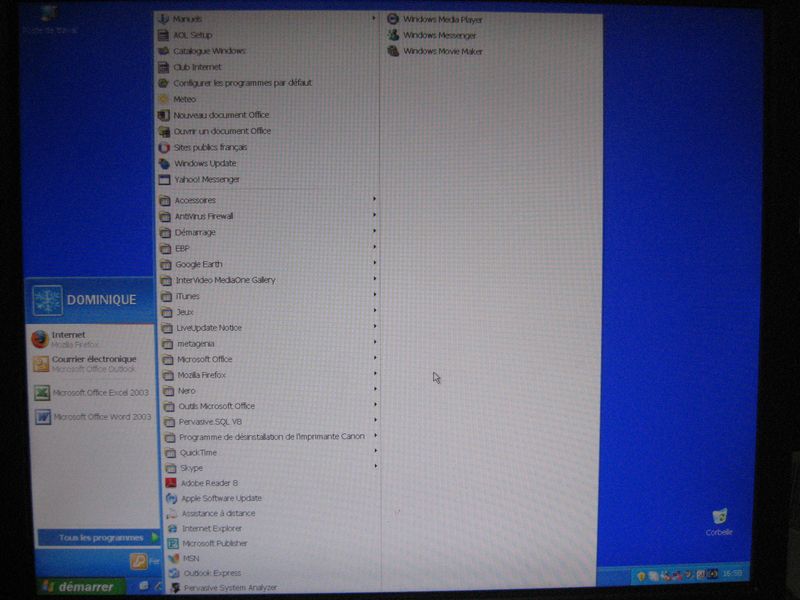800x600 pixels.
Task: Run Windows Update from the programs list
Action: tap(197, 163)
